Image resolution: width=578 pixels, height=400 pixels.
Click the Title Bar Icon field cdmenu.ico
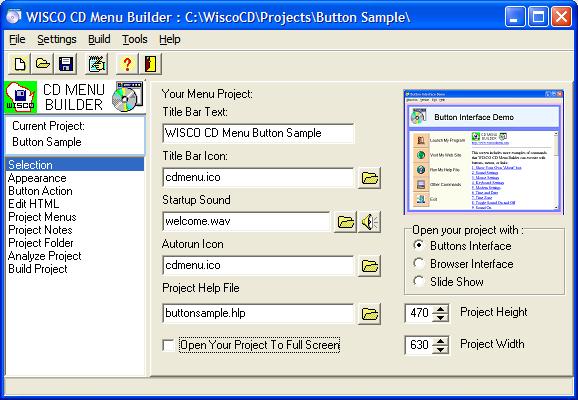(258, 177)
